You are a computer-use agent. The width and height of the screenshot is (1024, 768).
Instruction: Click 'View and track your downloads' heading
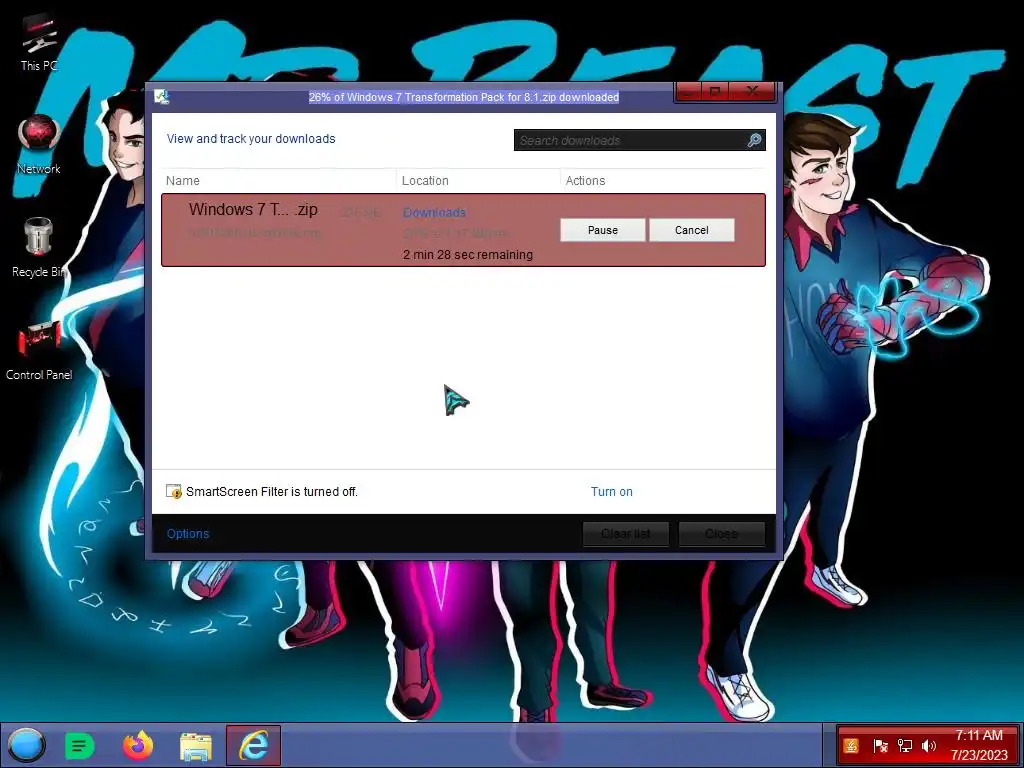pyautogui.click(x=251, y=138)
